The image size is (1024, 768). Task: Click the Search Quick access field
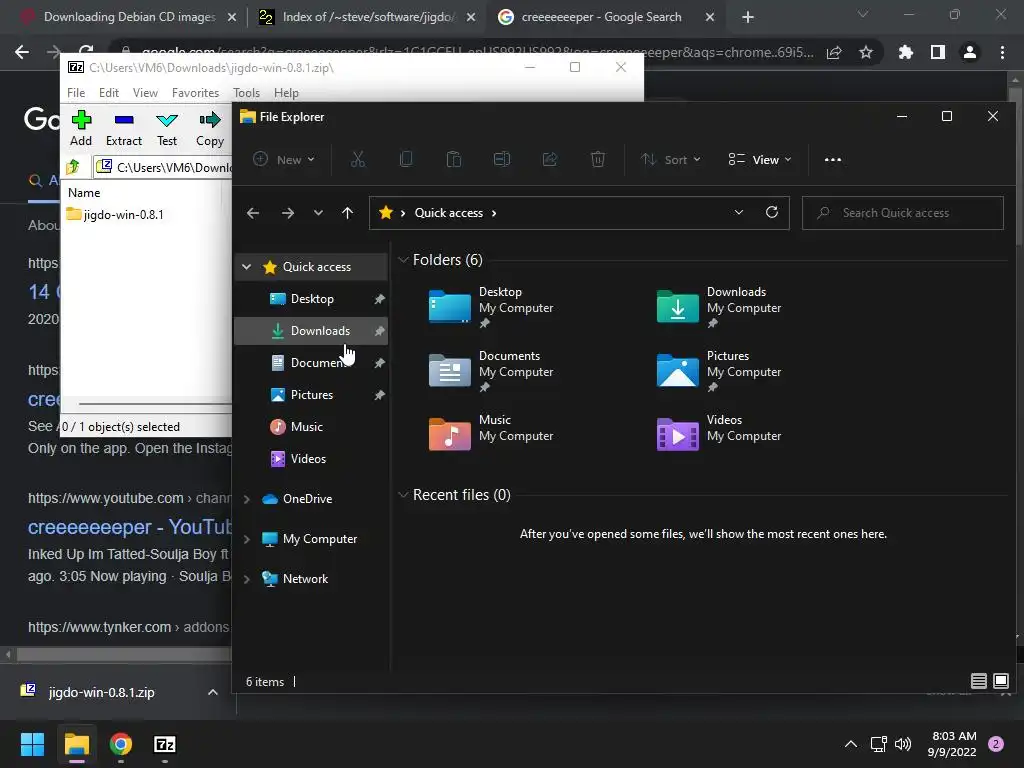click(903, 213)
